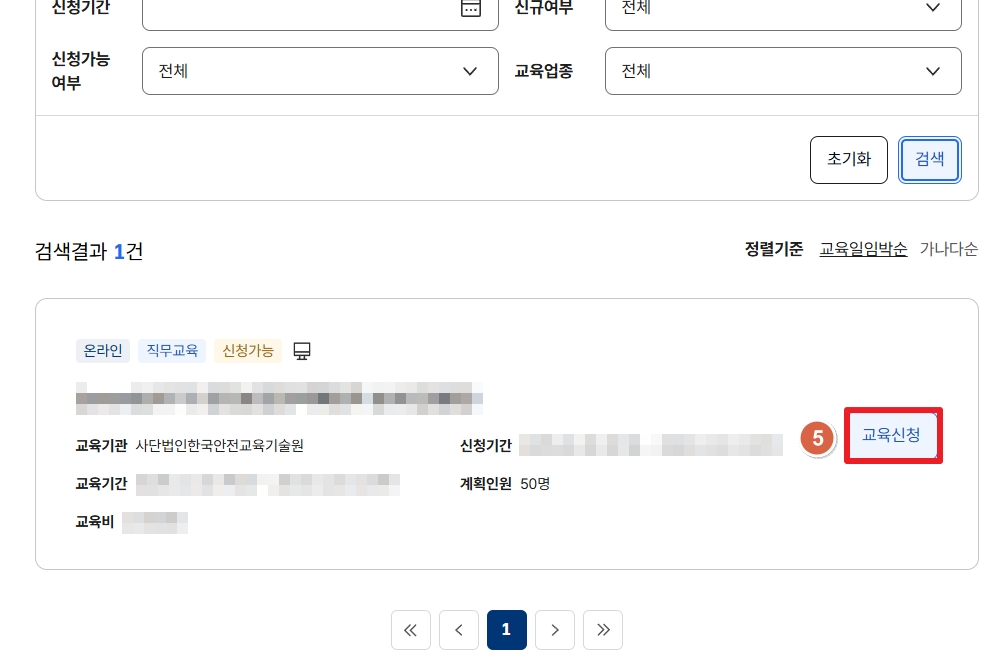987x657 pixels.
Task: Click the 신청가능 status badge
Action: click(x=247, y=350)
